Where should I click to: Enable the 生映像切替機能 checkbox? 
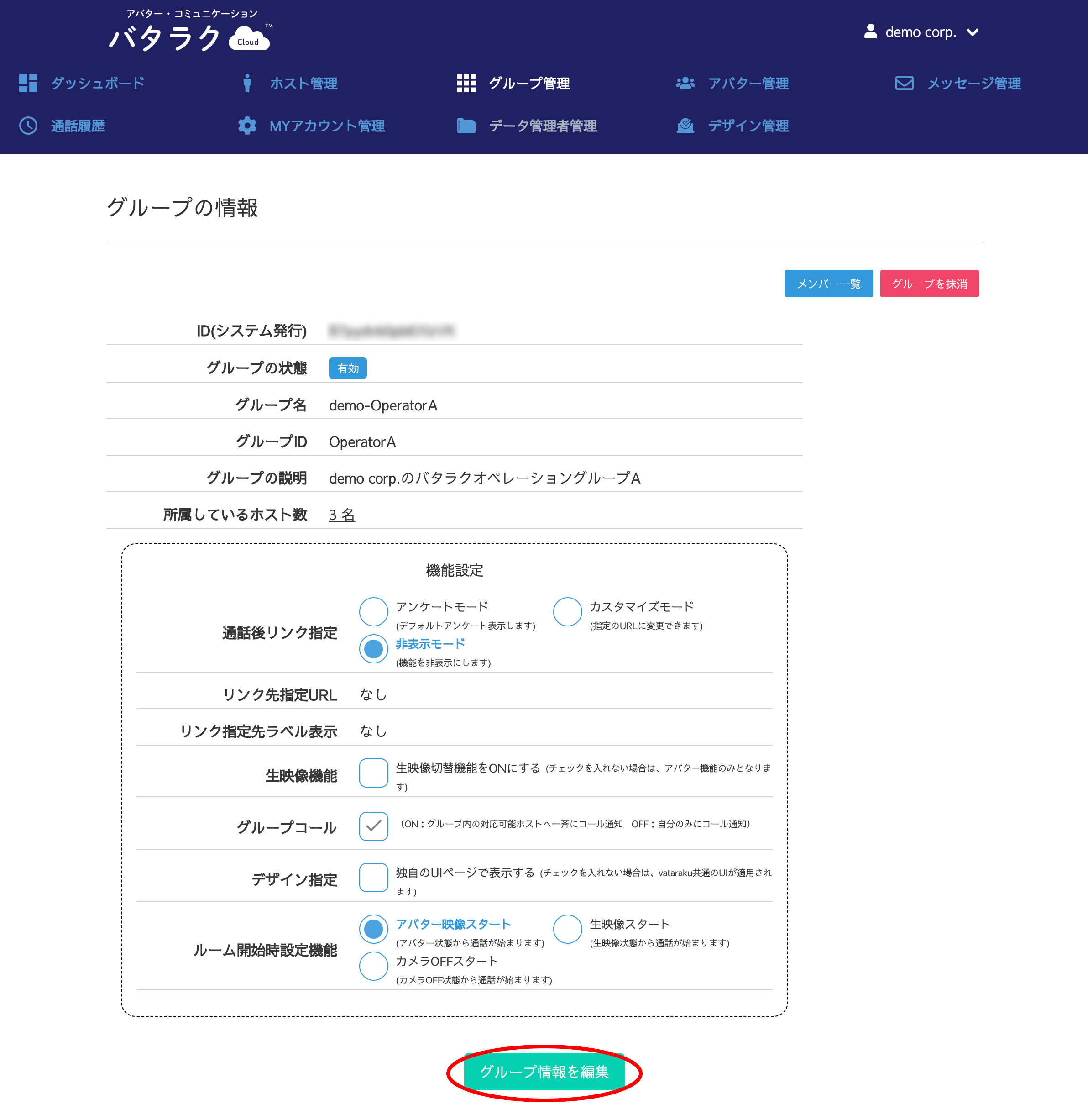click(373, 773)
